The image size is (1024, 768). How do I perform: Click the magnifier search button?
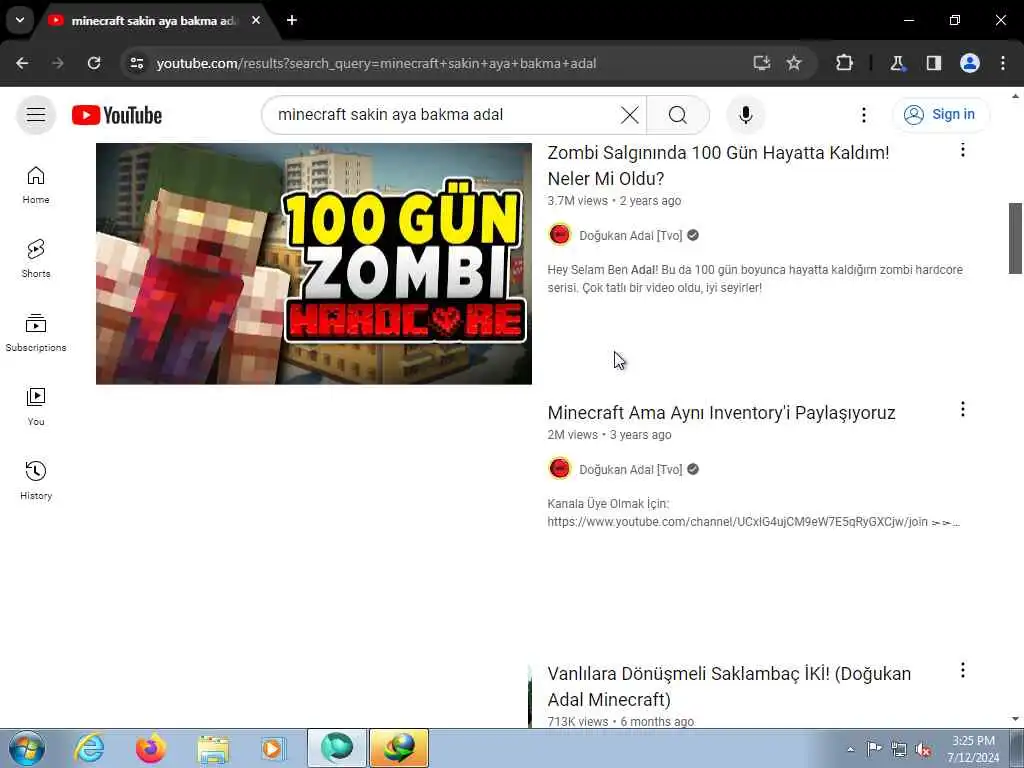click(x=678, y=115)
